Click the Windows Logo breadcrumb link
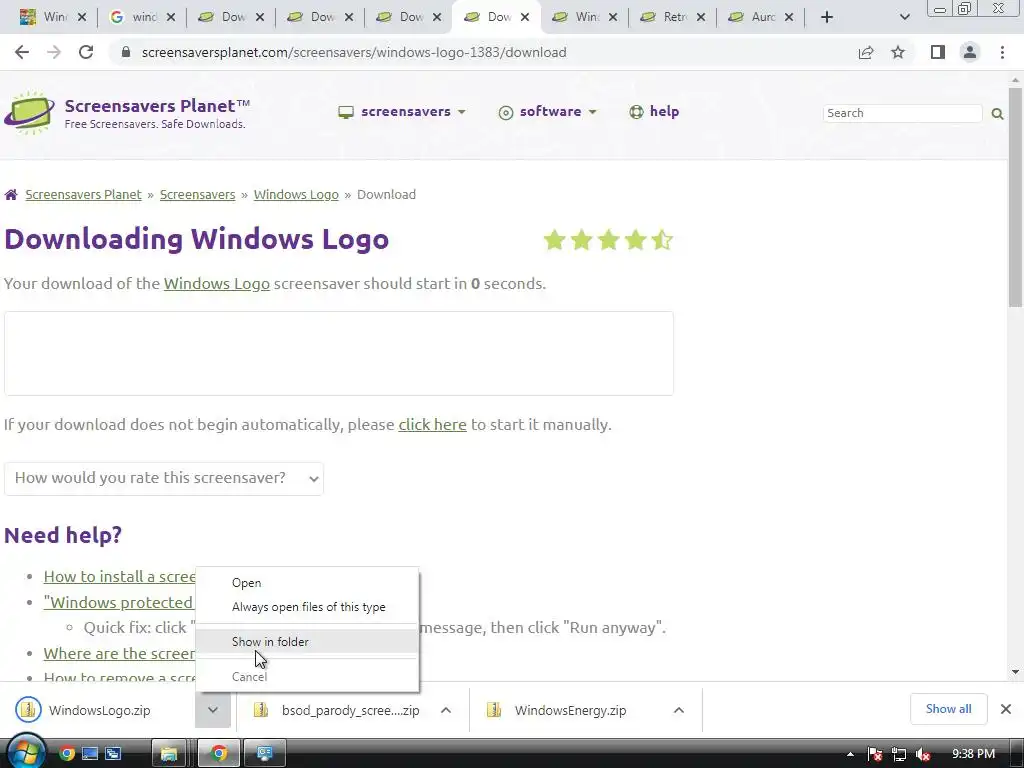The image size is (1024, 768). pyautogui.click(x=296, y=195)
